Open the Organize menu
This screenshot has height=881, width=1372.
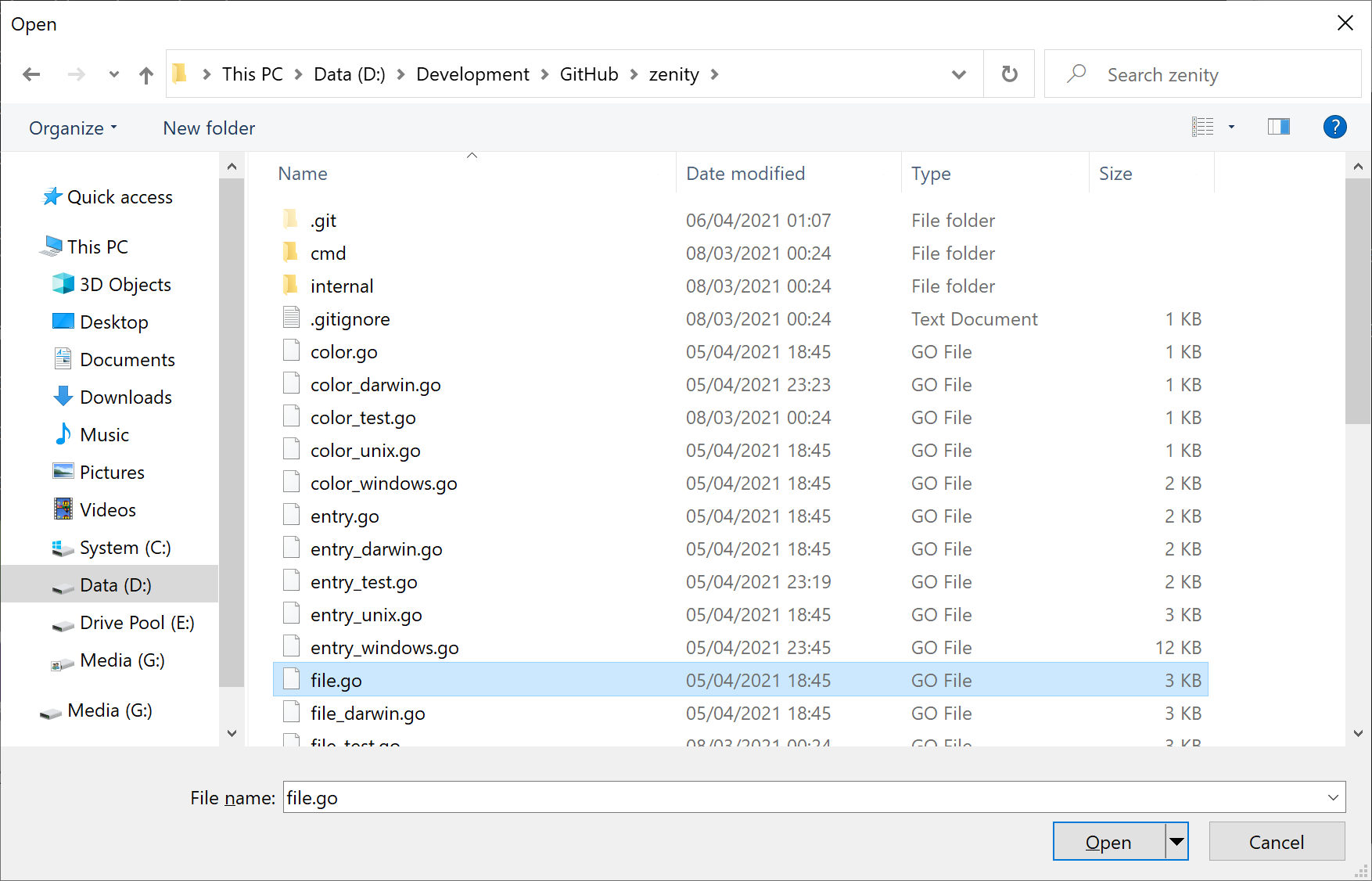pyautogui.click(x=73, y=128)
